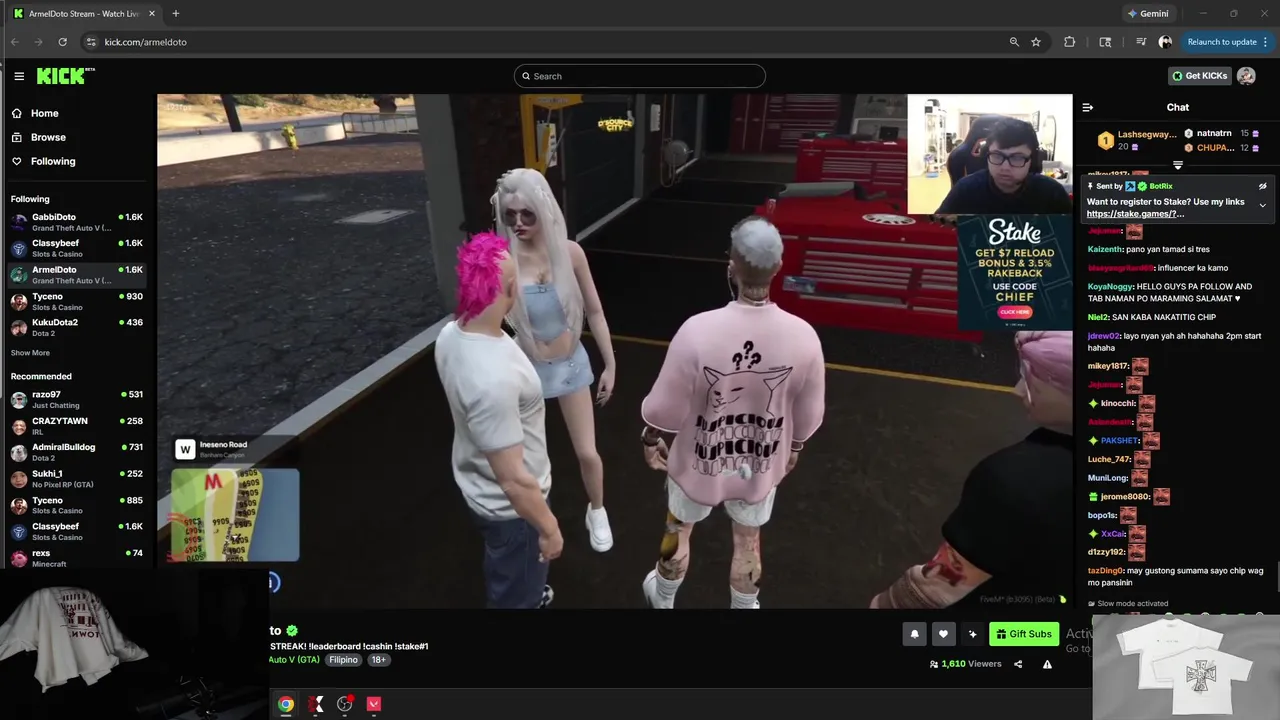Click the Stake Click Here ad button
The image size is (1280, 720).
click(1014, 312)
